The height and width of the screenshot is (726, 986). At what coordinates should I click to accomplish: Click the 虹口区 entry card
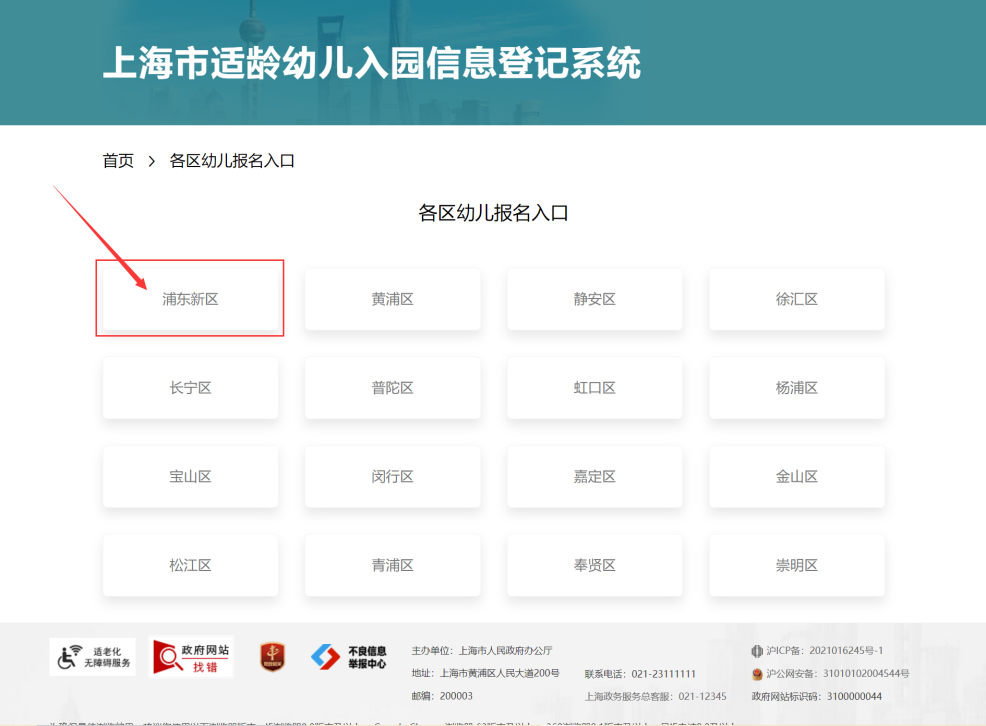[x=594, y=388]
